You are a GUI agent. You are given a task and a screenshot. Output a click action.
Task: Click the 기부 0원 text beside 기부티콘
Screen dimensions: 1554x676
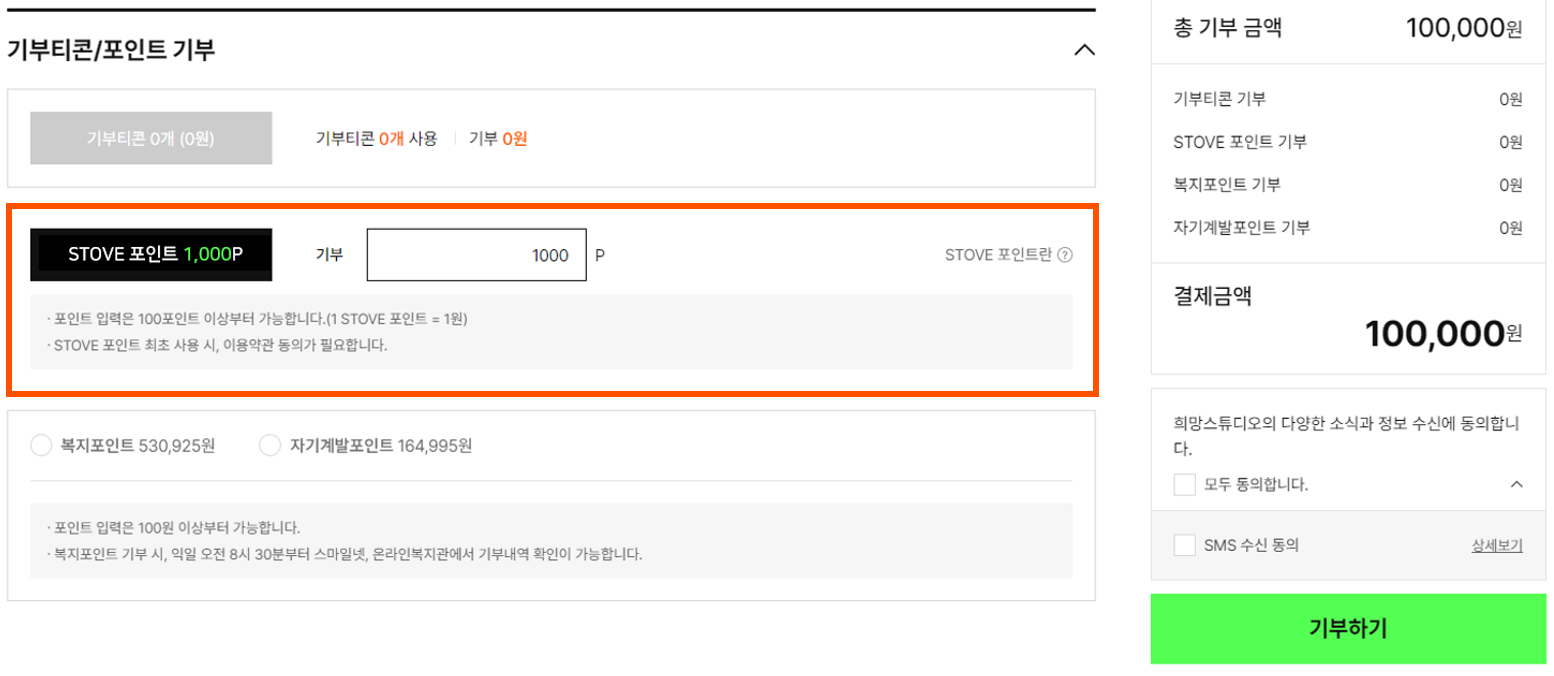click(498, 139)
